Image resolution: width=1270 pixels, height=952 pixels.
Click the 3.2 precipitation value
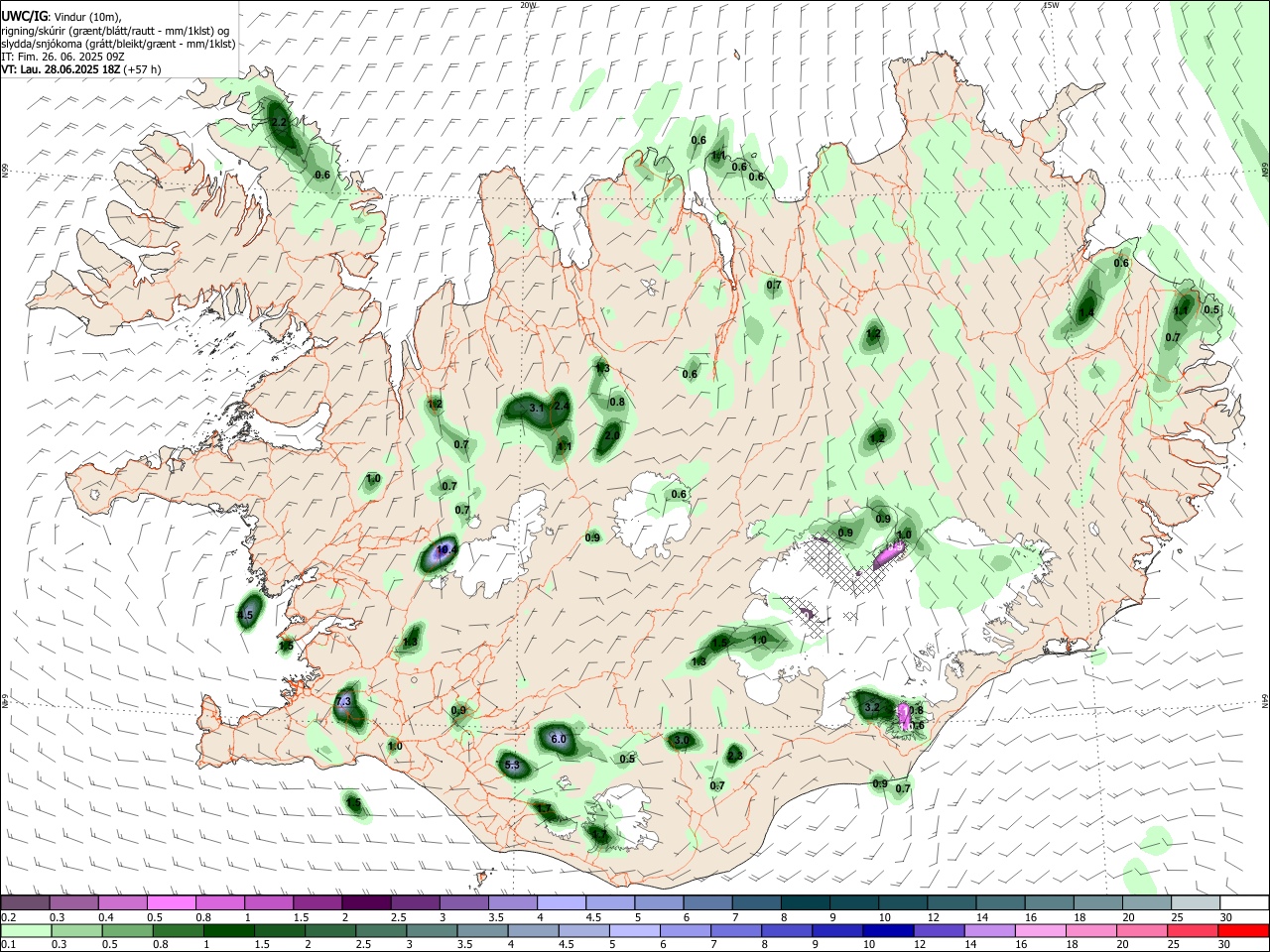click(872, 707)
